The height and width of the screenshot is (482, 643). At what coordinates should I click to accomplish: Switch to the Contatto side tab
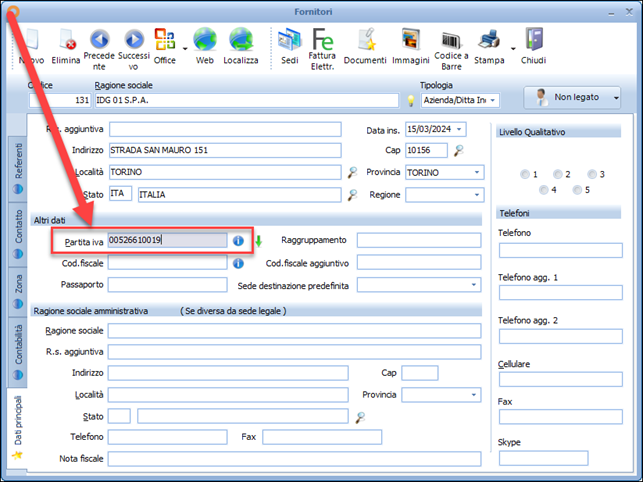coord(18,235)
